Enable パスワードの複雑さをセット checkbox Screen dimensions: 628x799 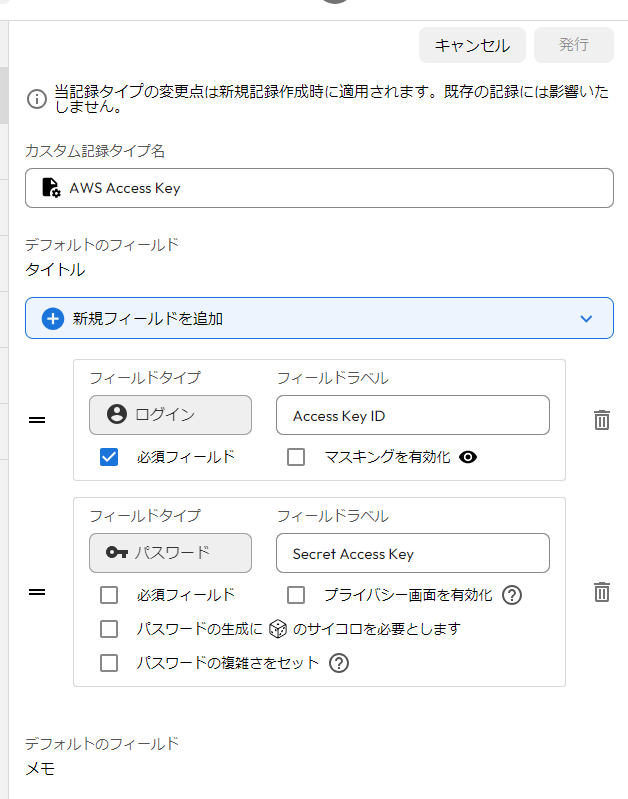(x=109, y=662)
